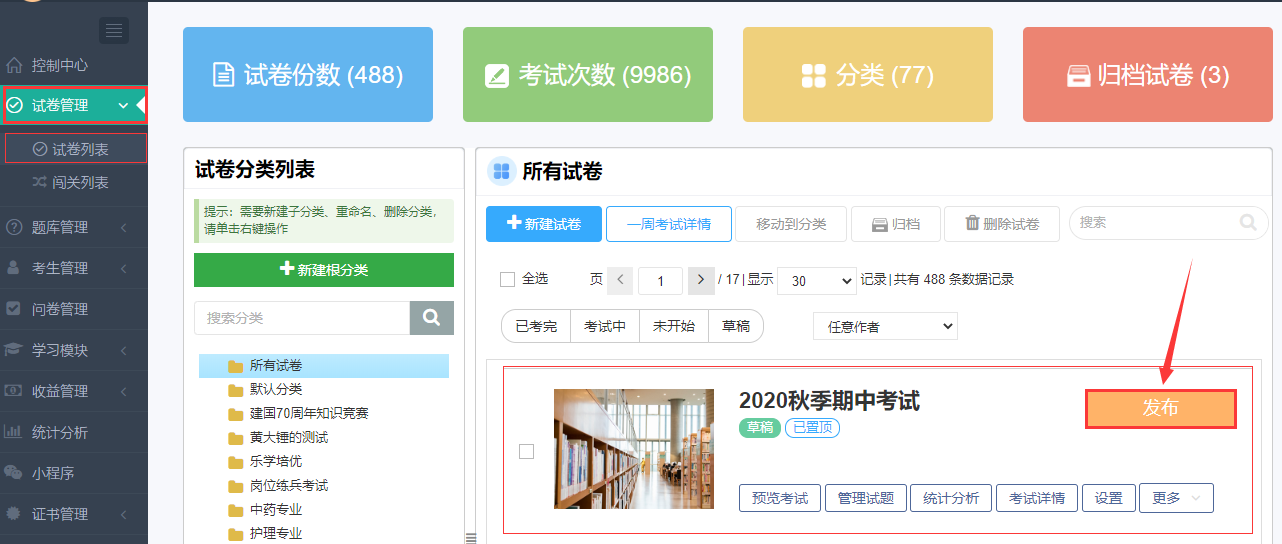The height and width of the screenshot is (544, 1282).
Task: Go to previous page arrow
Action: tap(620, 280)
